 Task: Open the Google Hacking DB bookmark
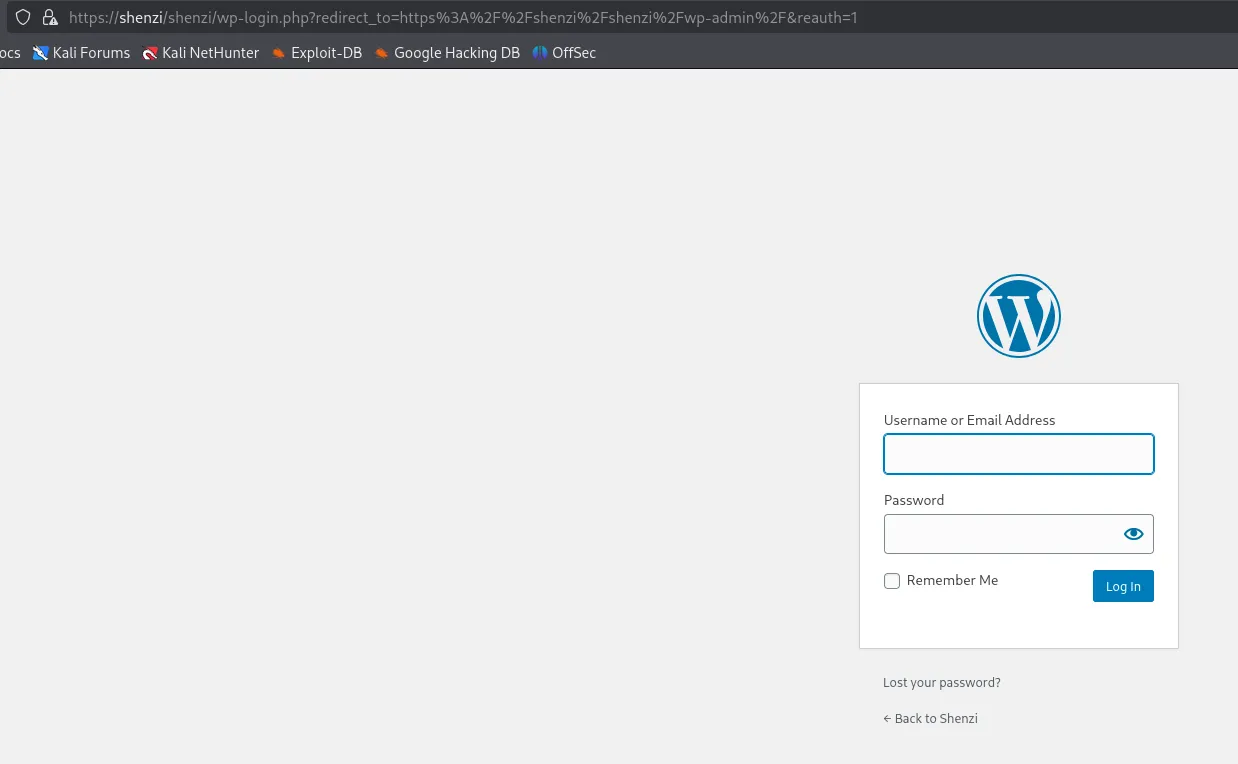(447, 53)
